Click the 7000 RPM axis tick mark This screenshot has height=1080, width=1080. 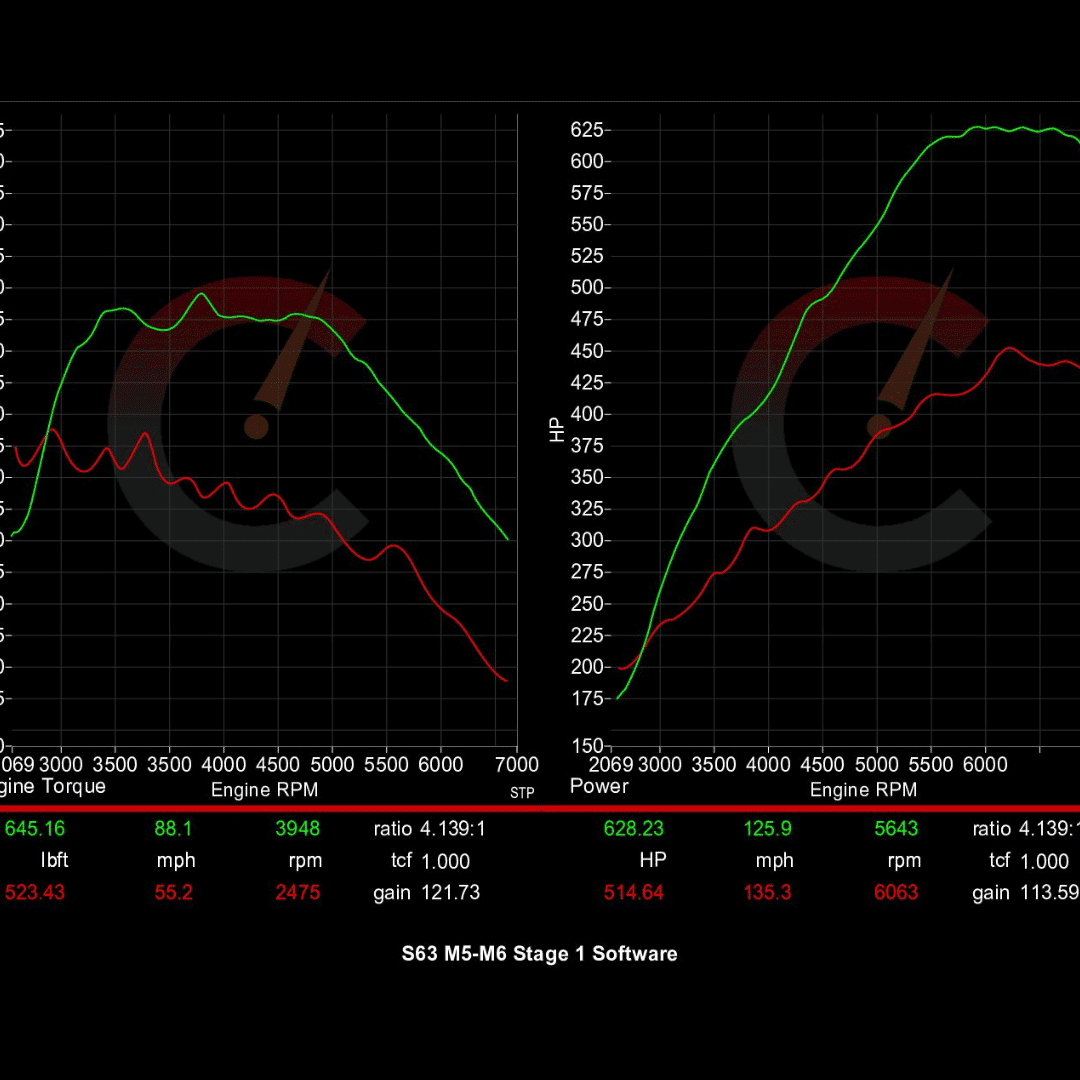[x=517, y=764]
